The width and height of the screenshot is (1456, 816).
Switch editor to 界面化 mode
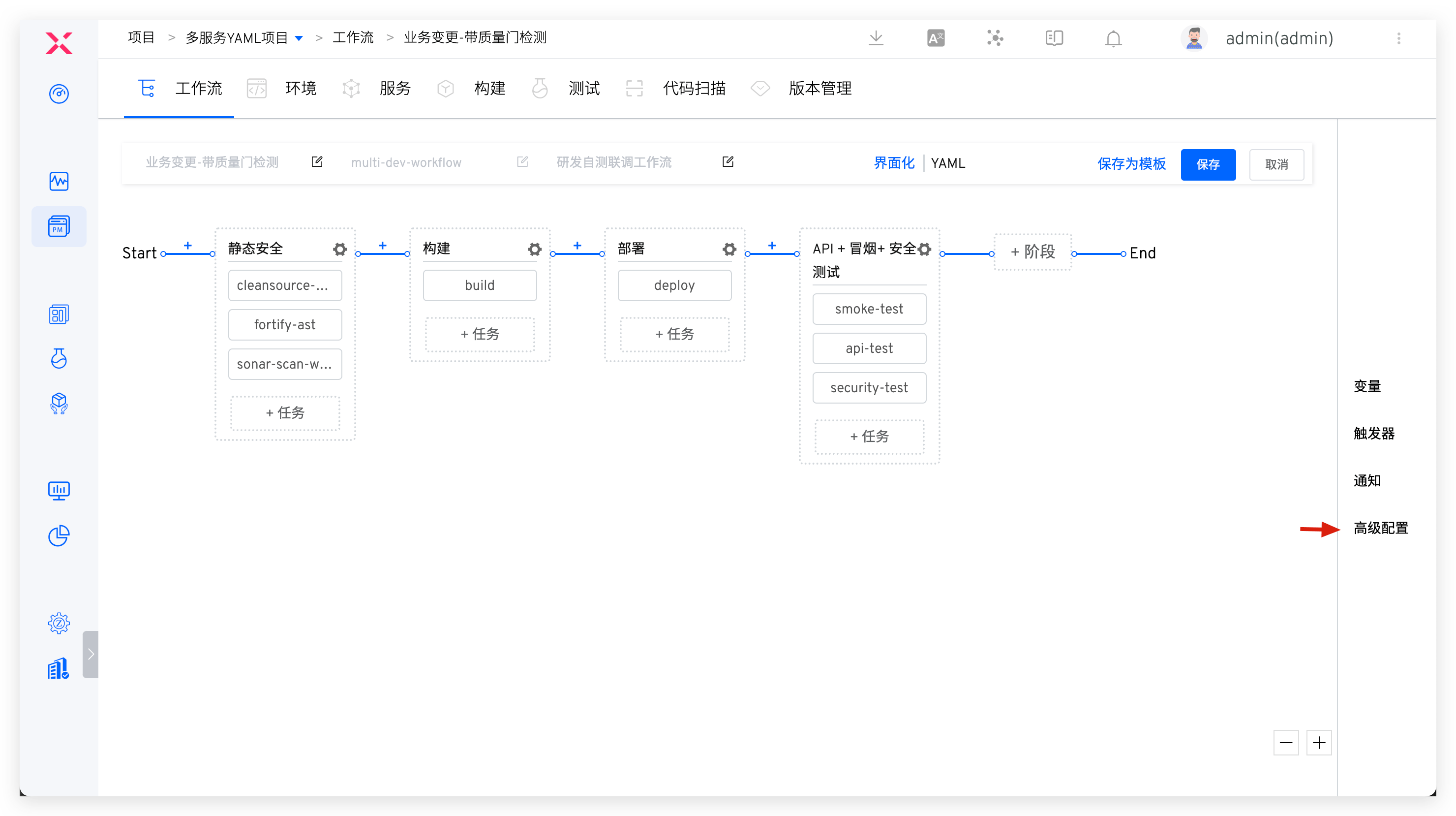pyautogui.click(x=894, y=163)
